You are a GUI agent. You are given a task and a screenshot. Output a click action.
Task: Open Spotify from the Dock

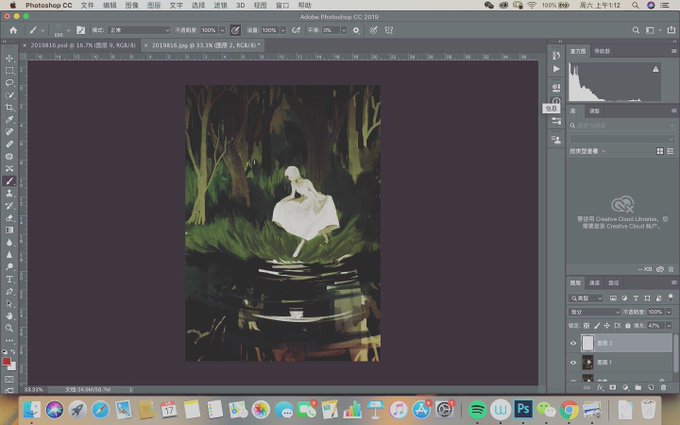pyautogui.click(x=477, y=409)
